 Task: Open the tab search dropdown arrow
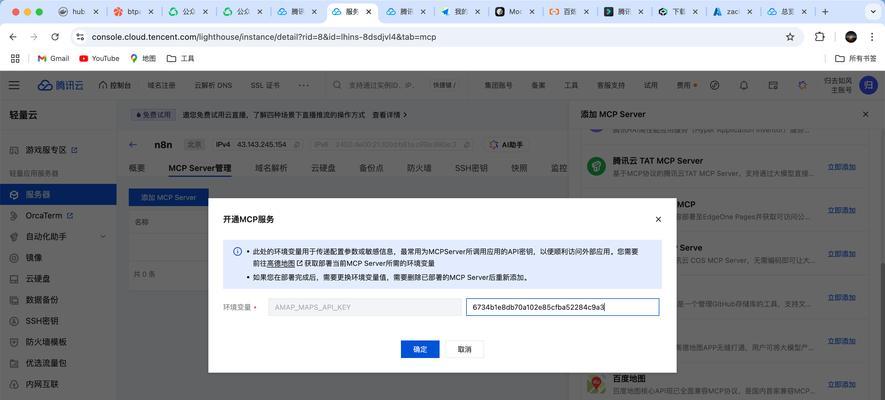pyautogui.click(x=872, y=11)
